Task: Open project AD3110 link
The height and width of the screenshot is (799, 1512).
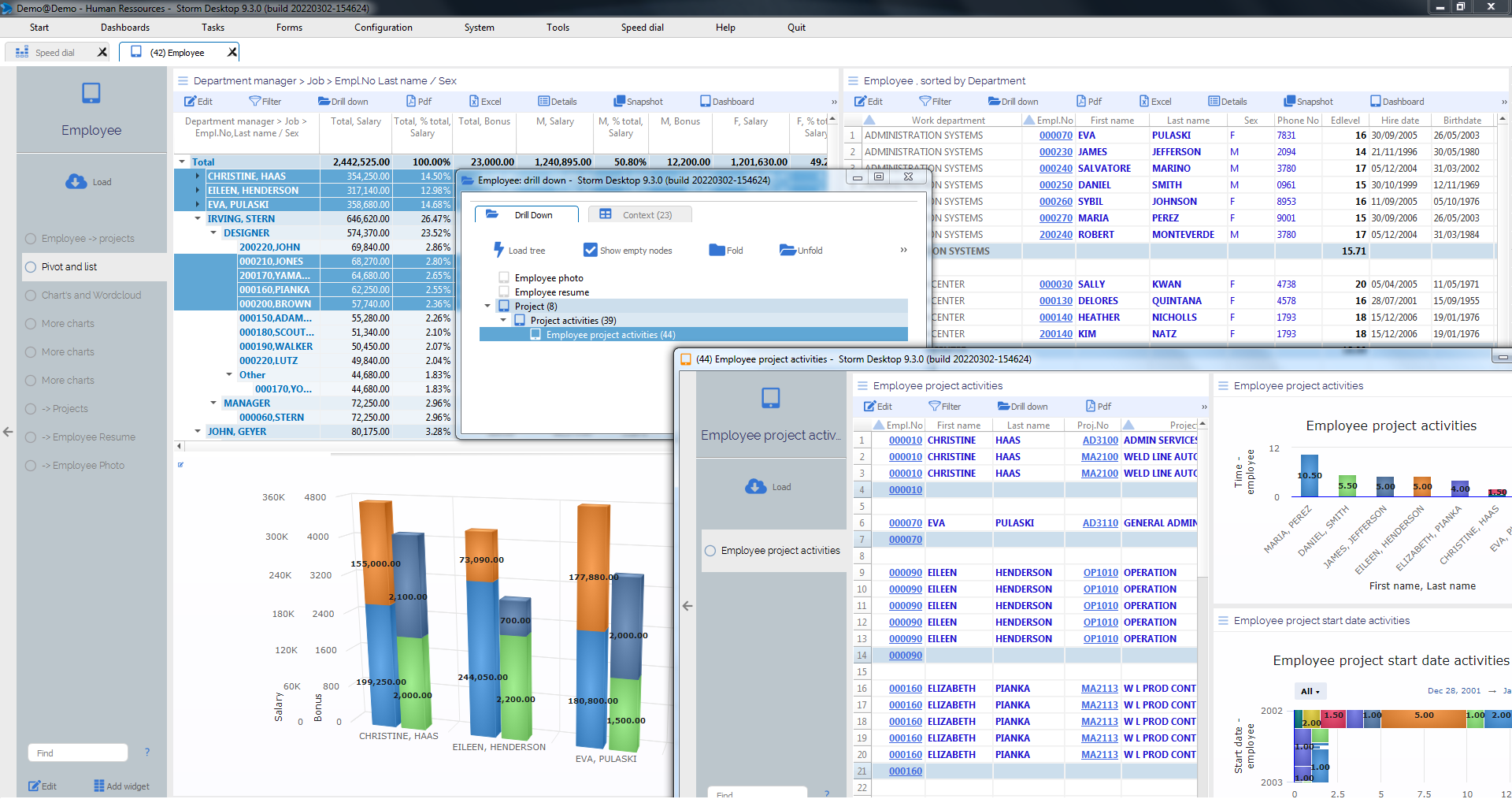Action: pos(1100,523)
